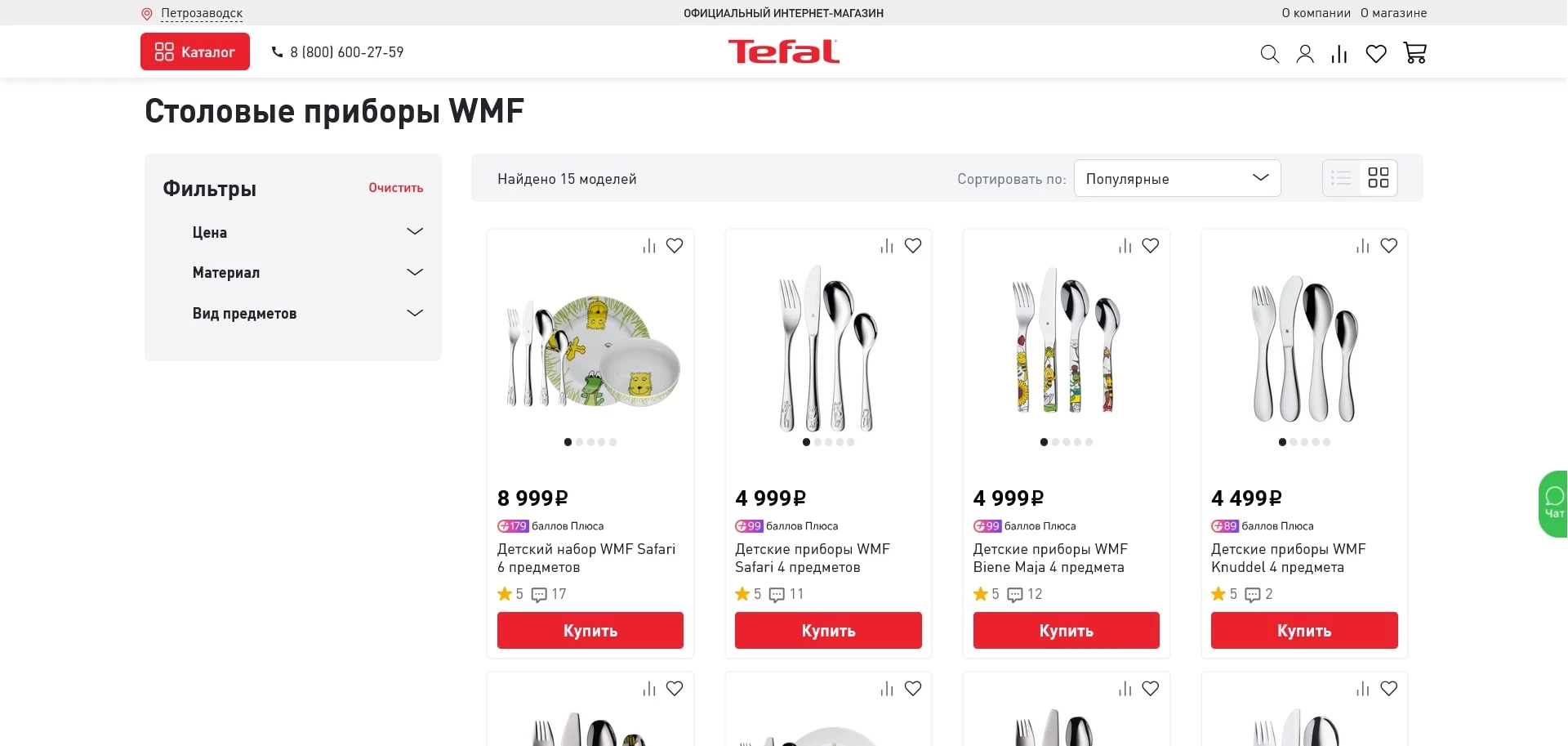This screenshot has width=1568, height=746.
Task: Open the site search
Action: pos(1269,53)
